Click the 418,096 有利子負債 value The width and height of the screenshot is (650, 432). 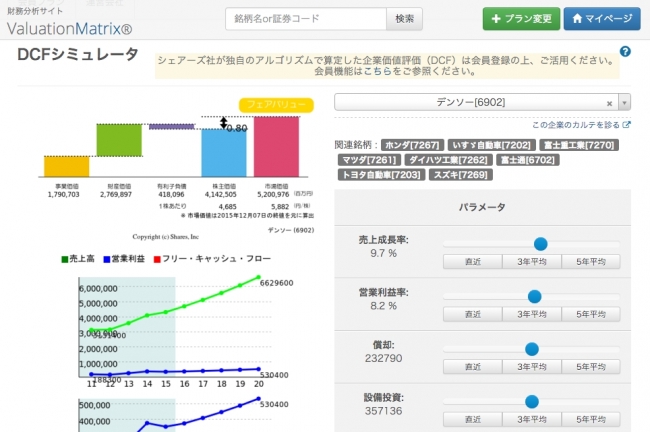171,194
